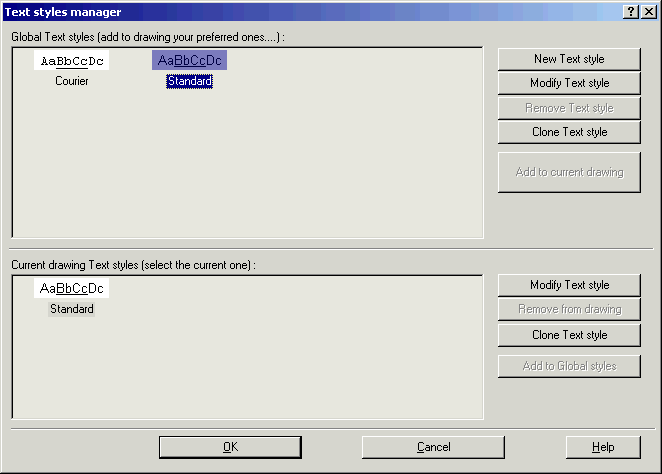Clone Text style in Current drawing section

pos(569,335)
